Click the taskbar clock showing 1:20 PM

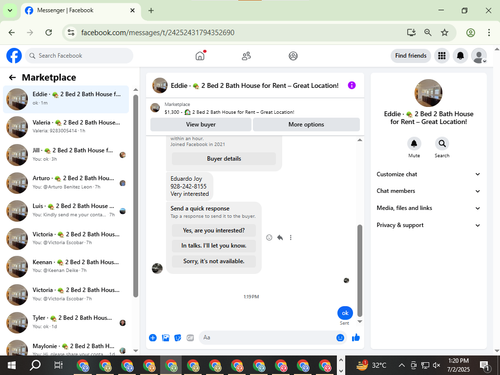(x=458, y=365)
